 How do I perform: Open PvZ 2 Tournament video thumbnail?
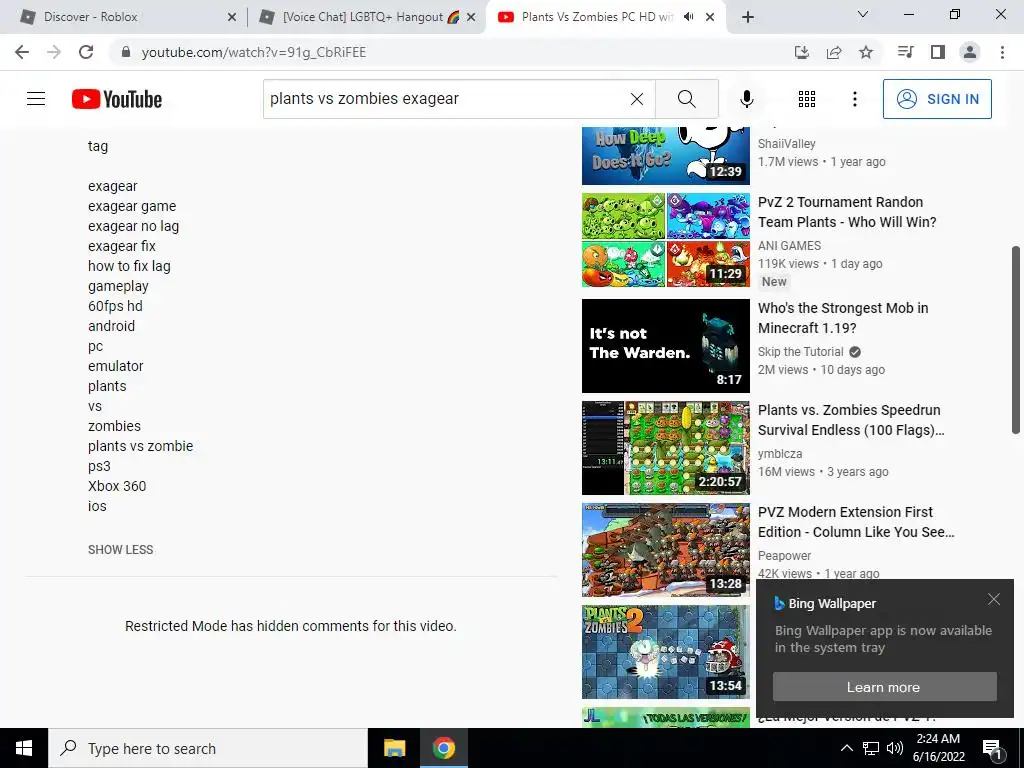point(665,240)
